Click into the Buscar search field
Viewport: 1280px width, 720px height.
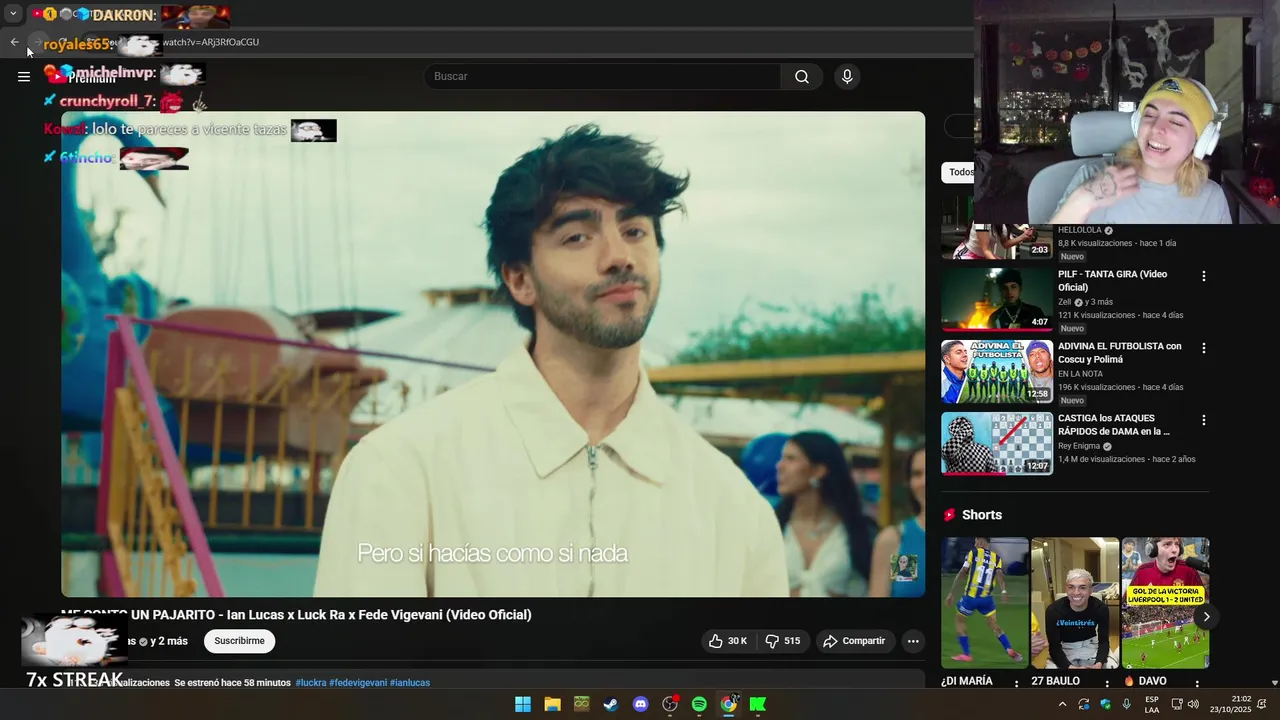point(603,76)
